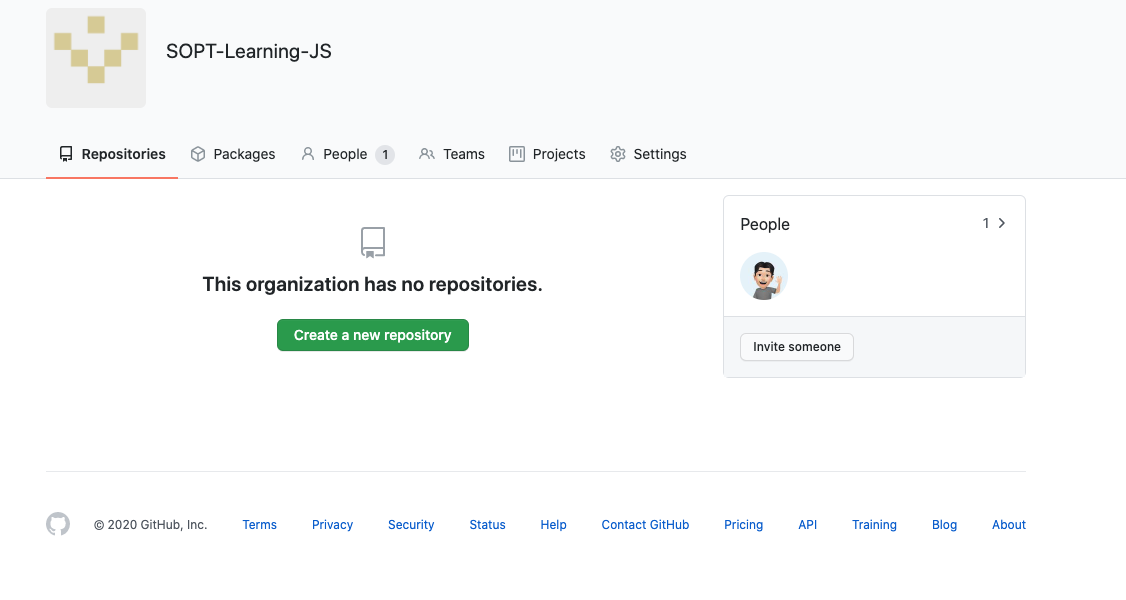
Task: Open the SOPT-Learning-JS organization name link
Action: point(248,52)
